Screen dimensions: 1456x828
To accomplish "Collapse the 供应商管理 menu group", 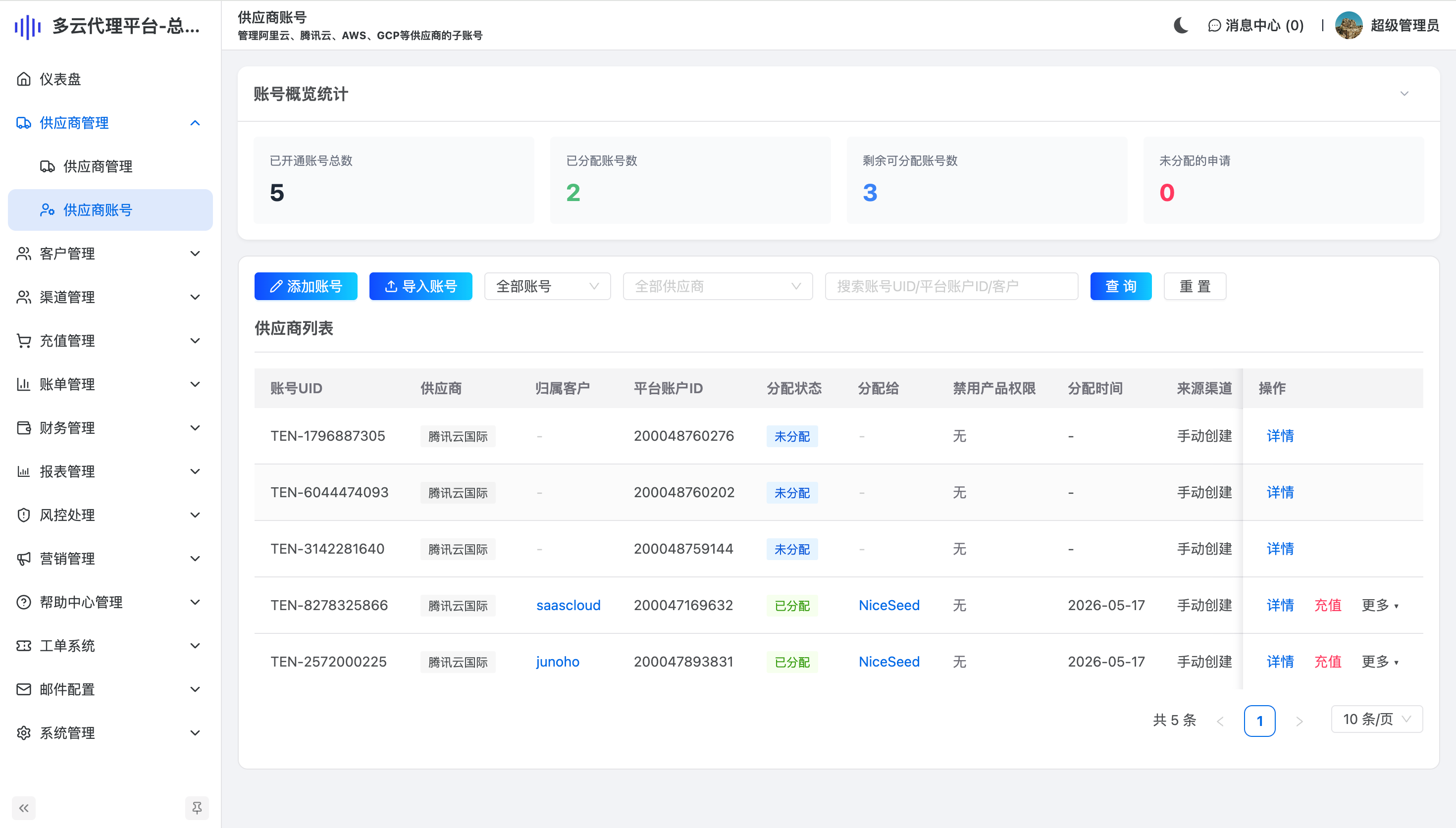I will point(195,123).
